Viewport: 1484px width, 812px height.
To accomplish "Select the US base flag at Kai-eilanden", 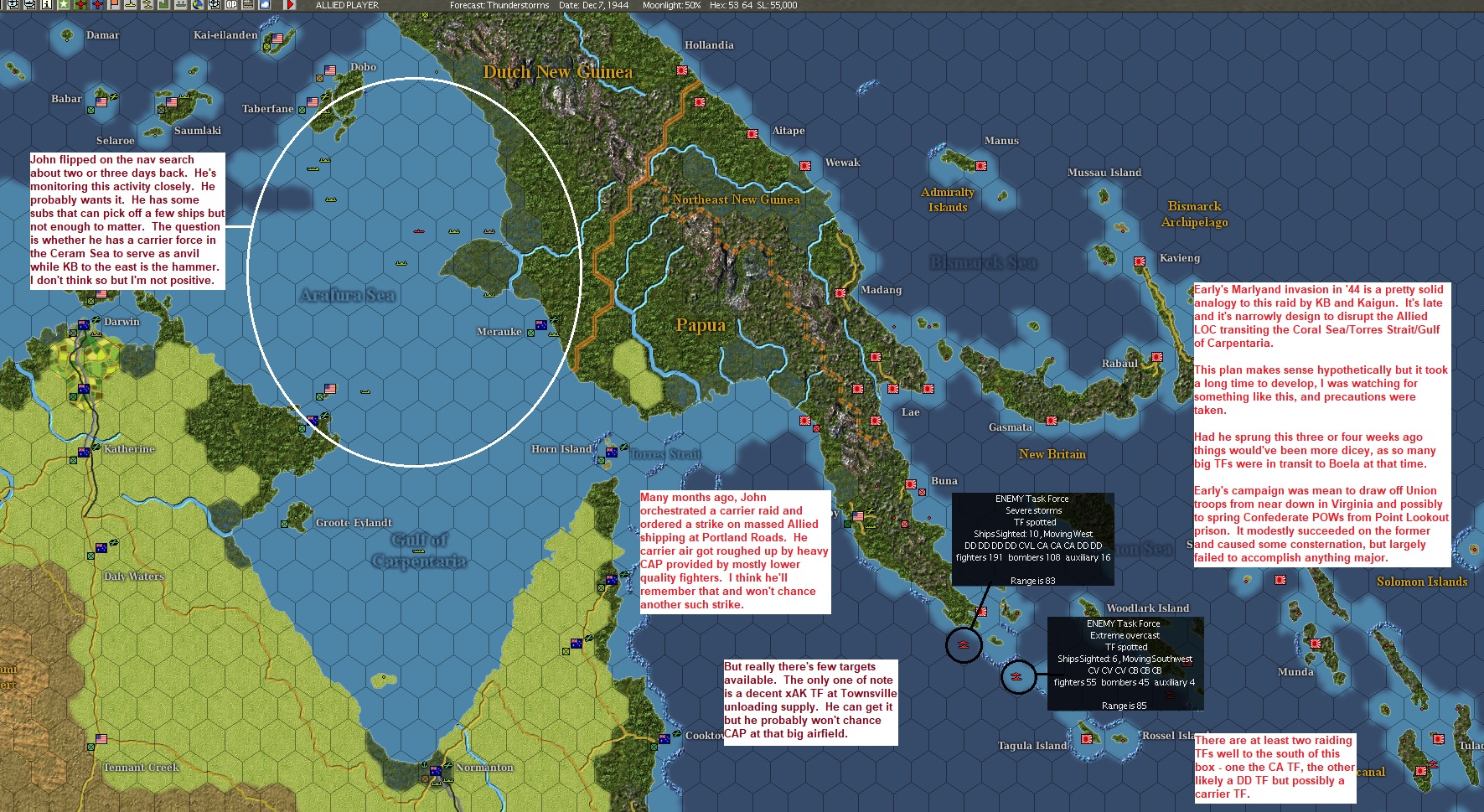I will (x=277, y=39).
